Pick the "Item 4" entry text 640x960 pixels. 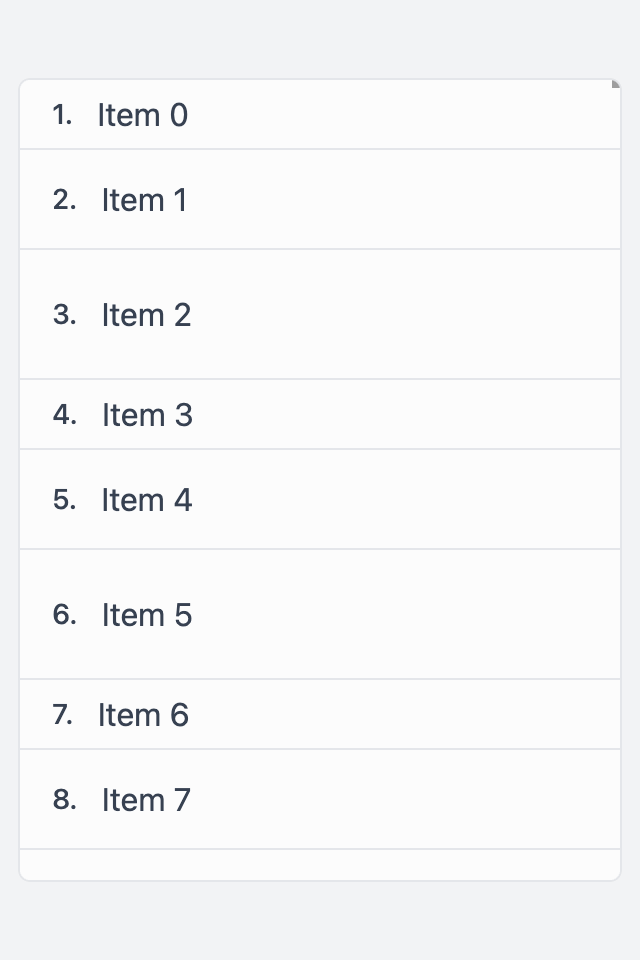[147, 500]
